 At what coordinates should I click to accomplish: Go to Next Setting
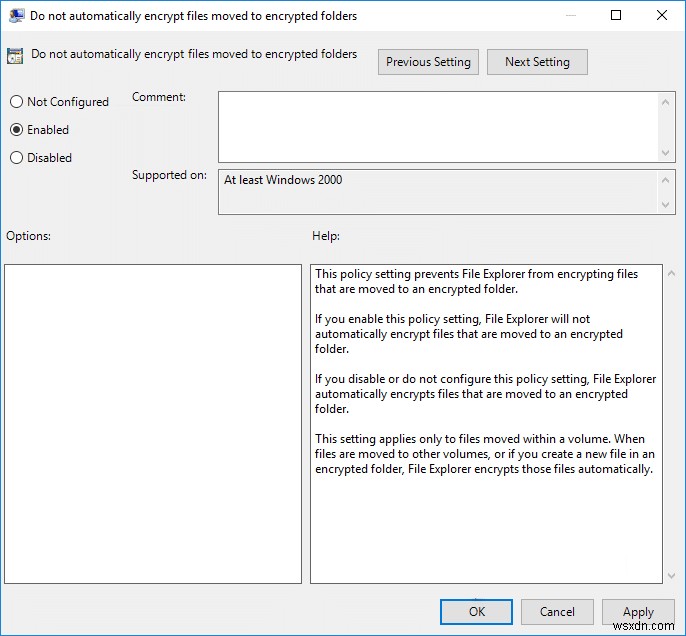(537, 62)
